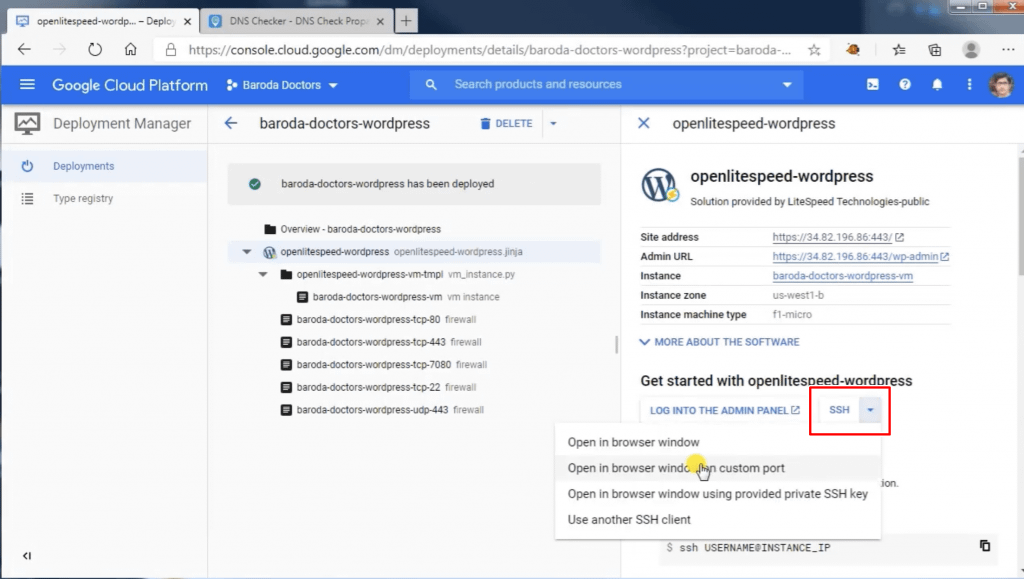Screen dimensions: 1024x579
Task: Click the browser extension icon beside the favorites star
Action: coord(852,50)
